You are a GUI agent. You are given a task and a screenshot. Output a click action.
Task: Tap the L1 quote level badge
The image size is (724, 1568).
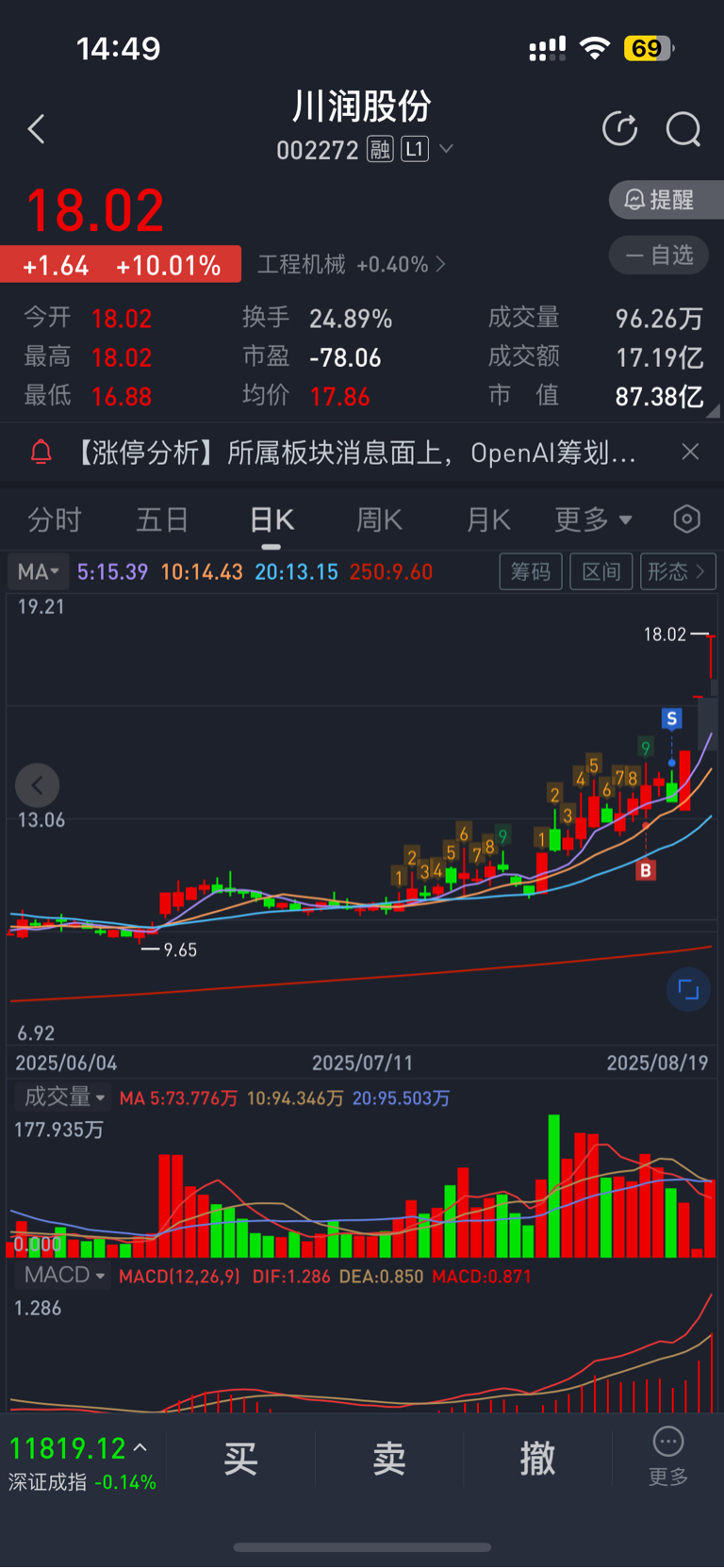pyautogui.click(x=415, y=150)
